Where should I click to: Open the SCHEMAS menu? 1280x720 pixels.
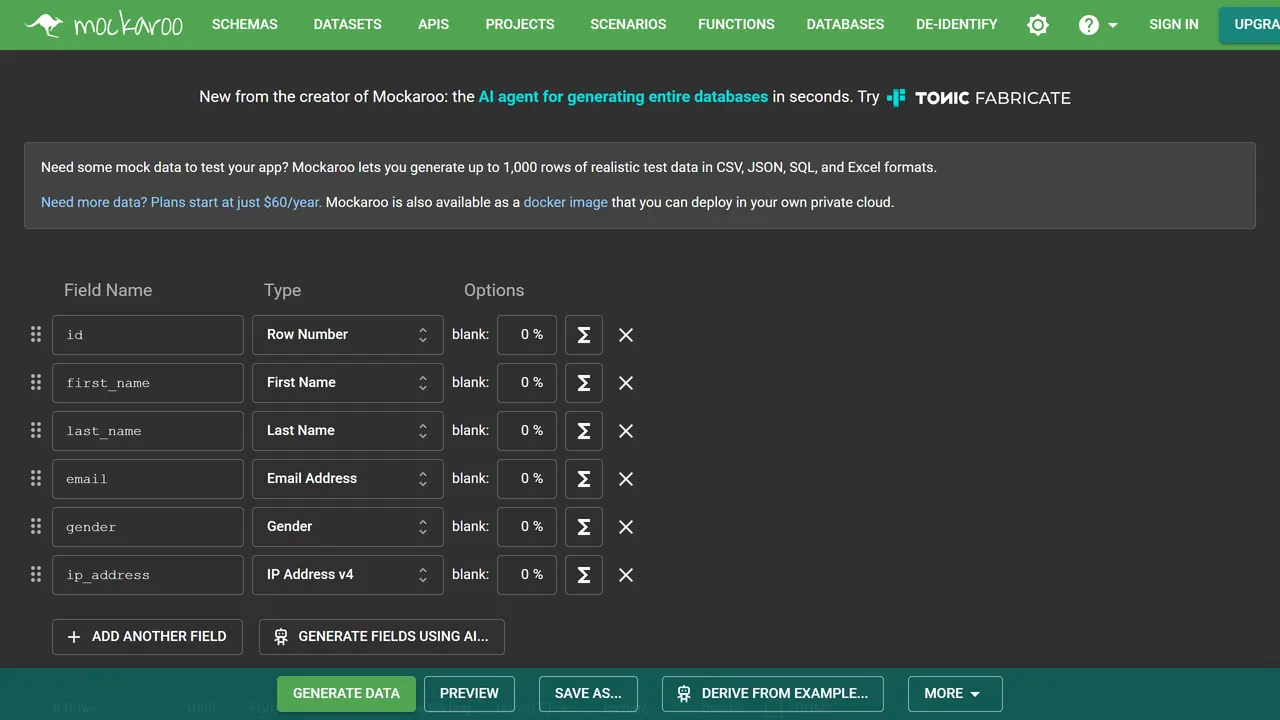245,24
